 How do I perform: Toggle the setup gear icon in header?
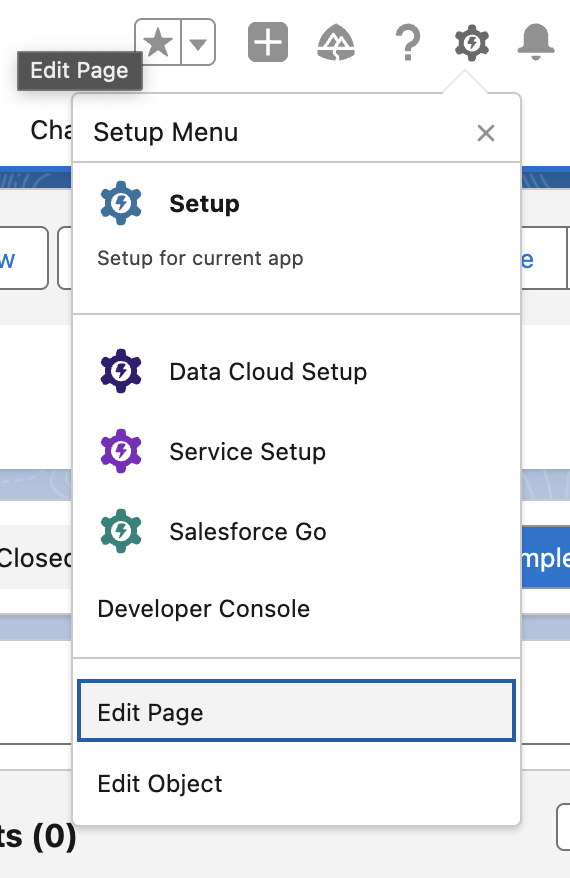coord(472,43)
